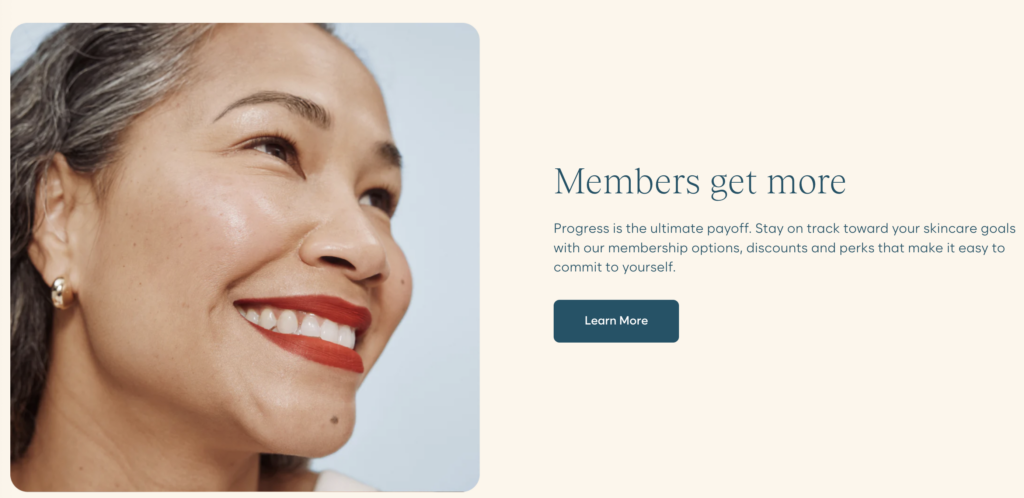The image size is (1024, 498).
Task: Click the text "commit to yourself."
Action: coord(615,268)
